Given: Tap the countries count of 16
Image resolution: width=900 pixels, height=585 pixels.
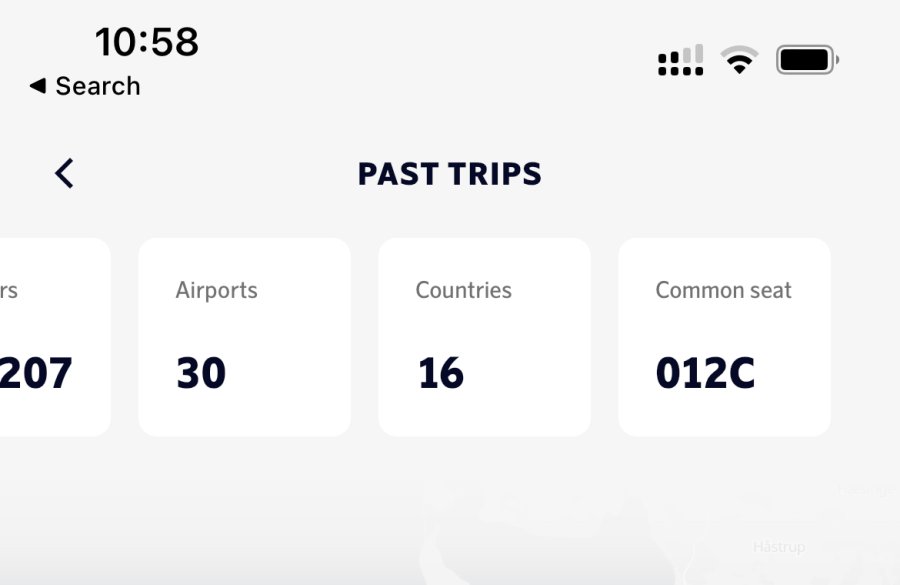Looking at the screenshot, I should 441,373.
